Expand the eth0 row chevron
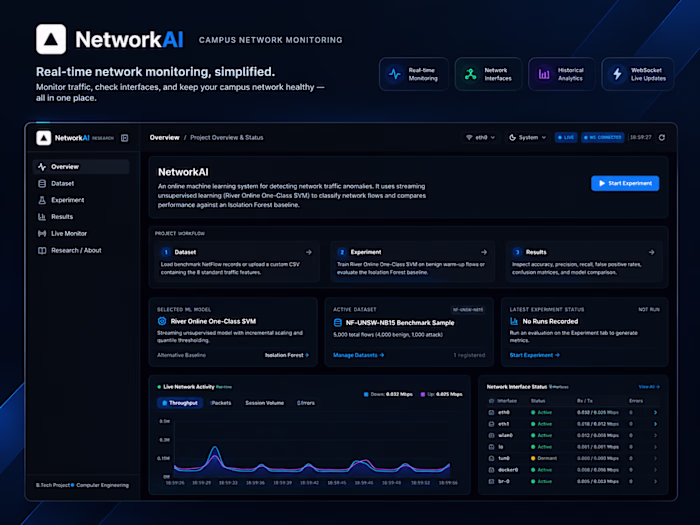Viewport: 700px width, 525px height. (655, 412)
